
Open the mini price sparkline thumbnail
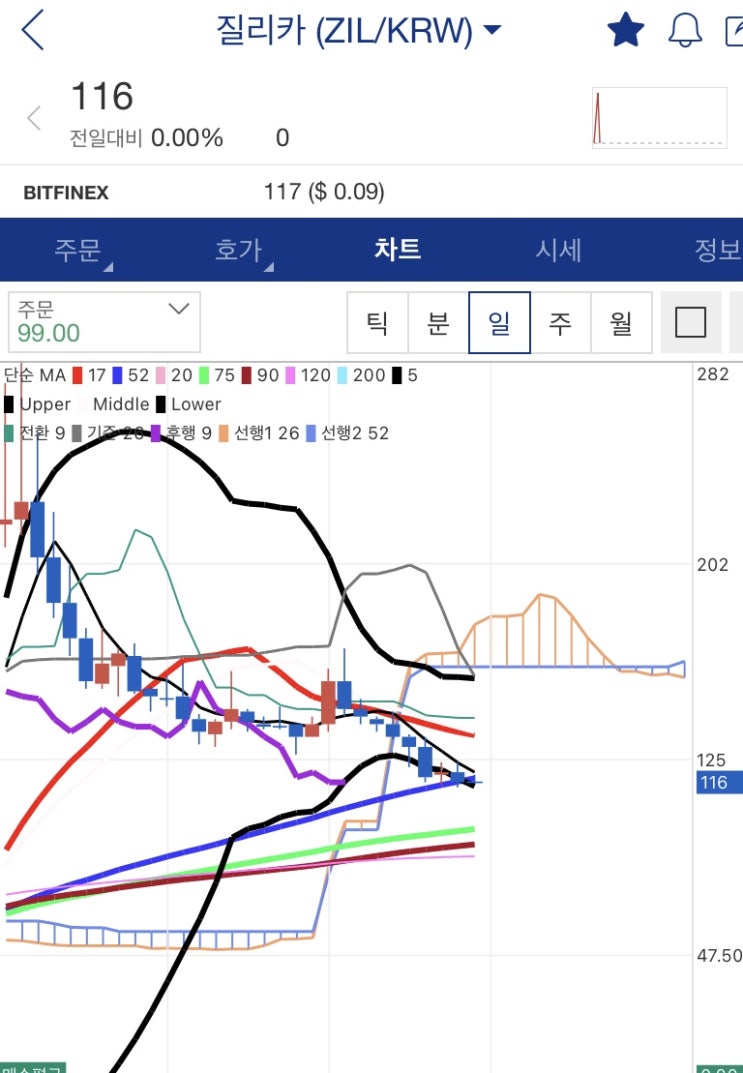coord(659,117)
